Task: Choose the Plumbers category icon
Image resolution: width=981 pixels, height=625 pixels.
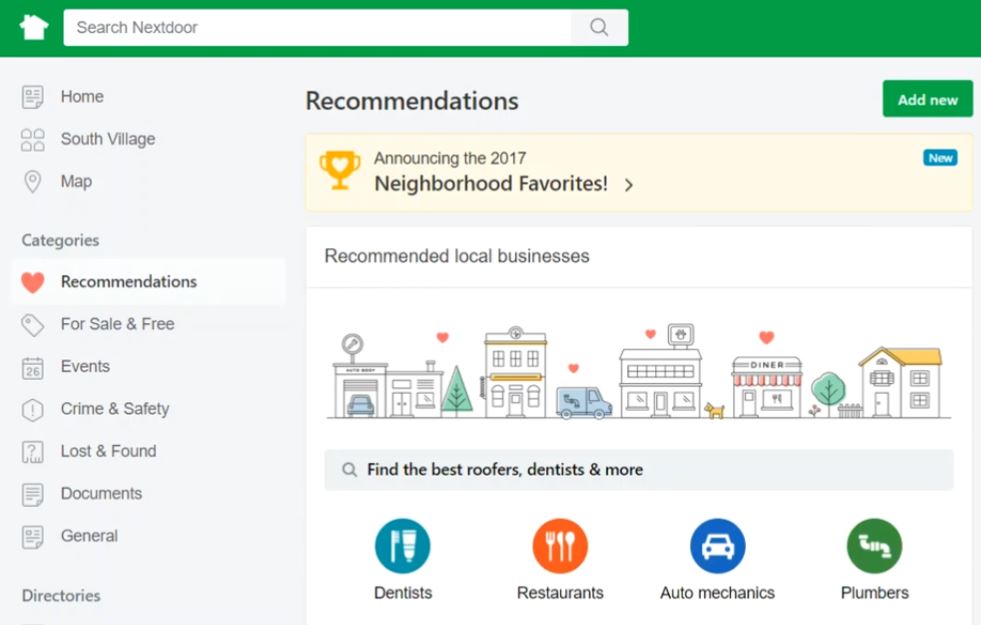Action: click(874, 546)
